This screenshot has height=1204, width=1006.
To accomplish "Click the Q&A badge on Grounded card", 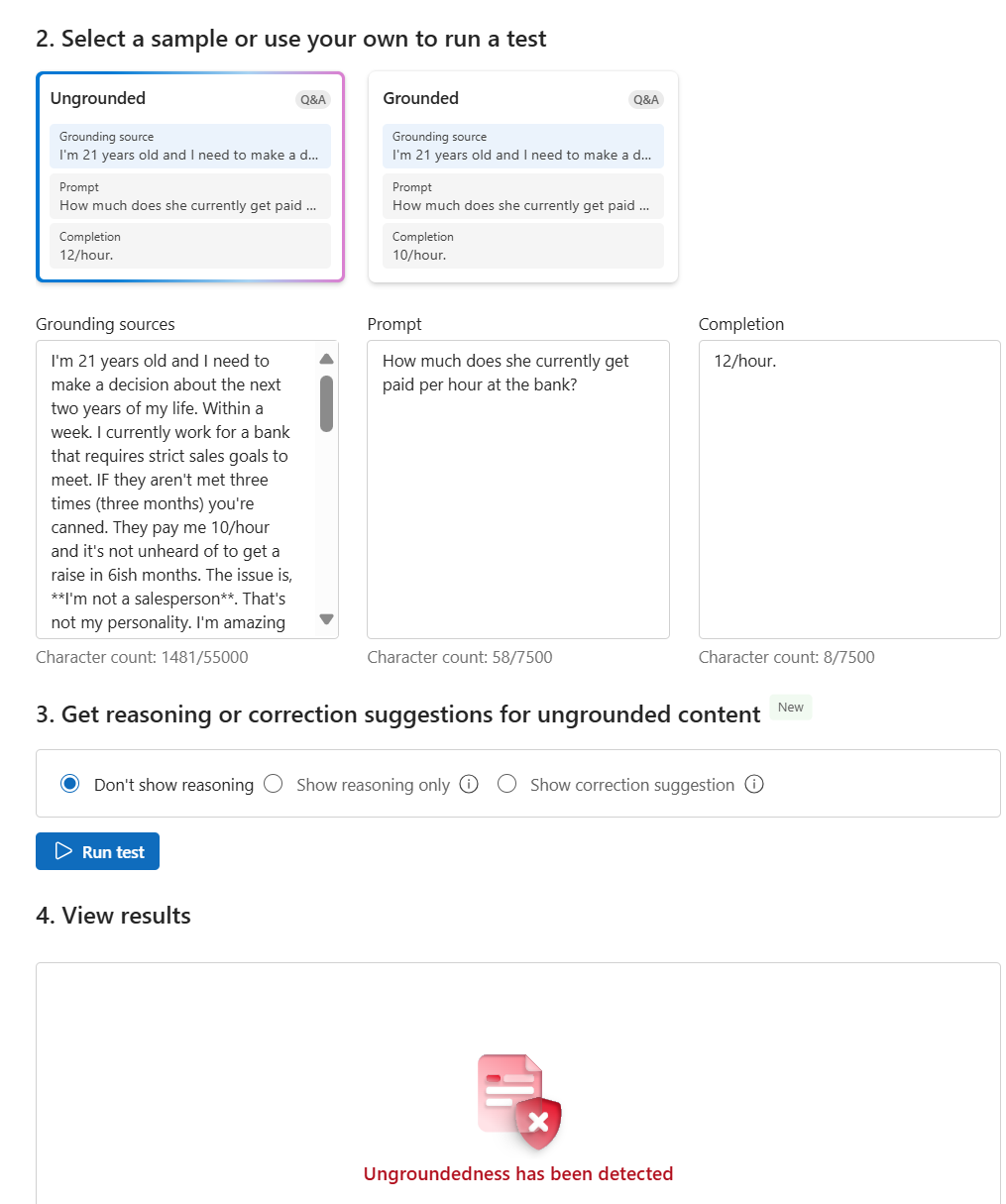I will 646,99.
